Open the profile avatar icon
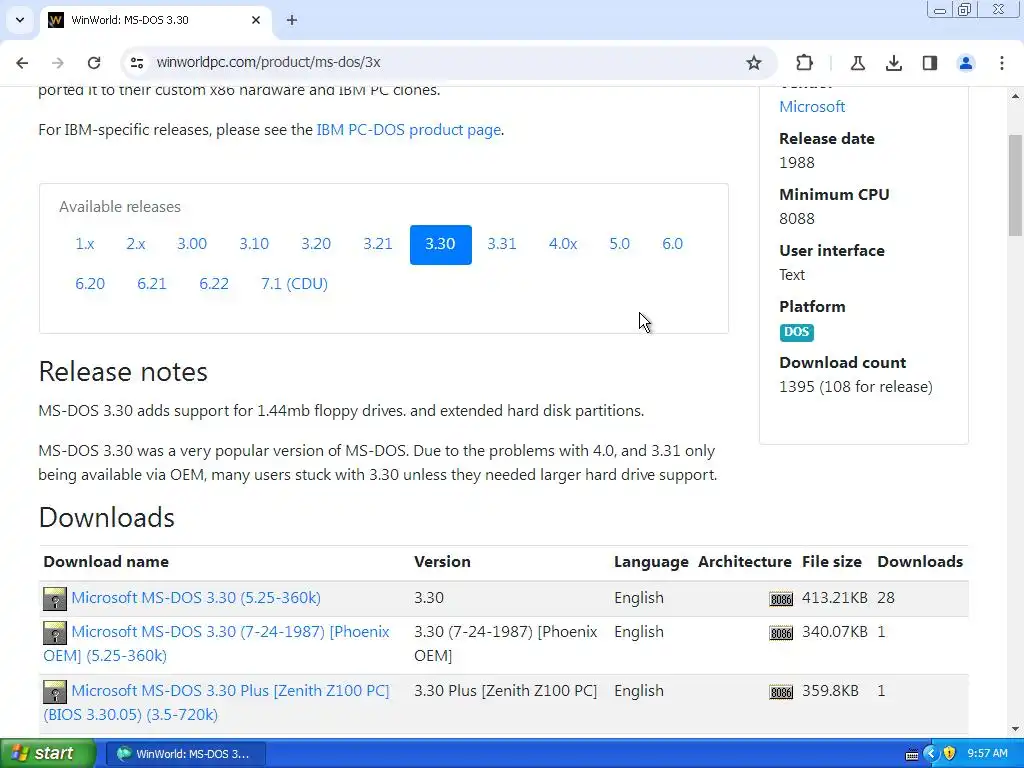1024x768 pixels. click(x=966, y=63)
